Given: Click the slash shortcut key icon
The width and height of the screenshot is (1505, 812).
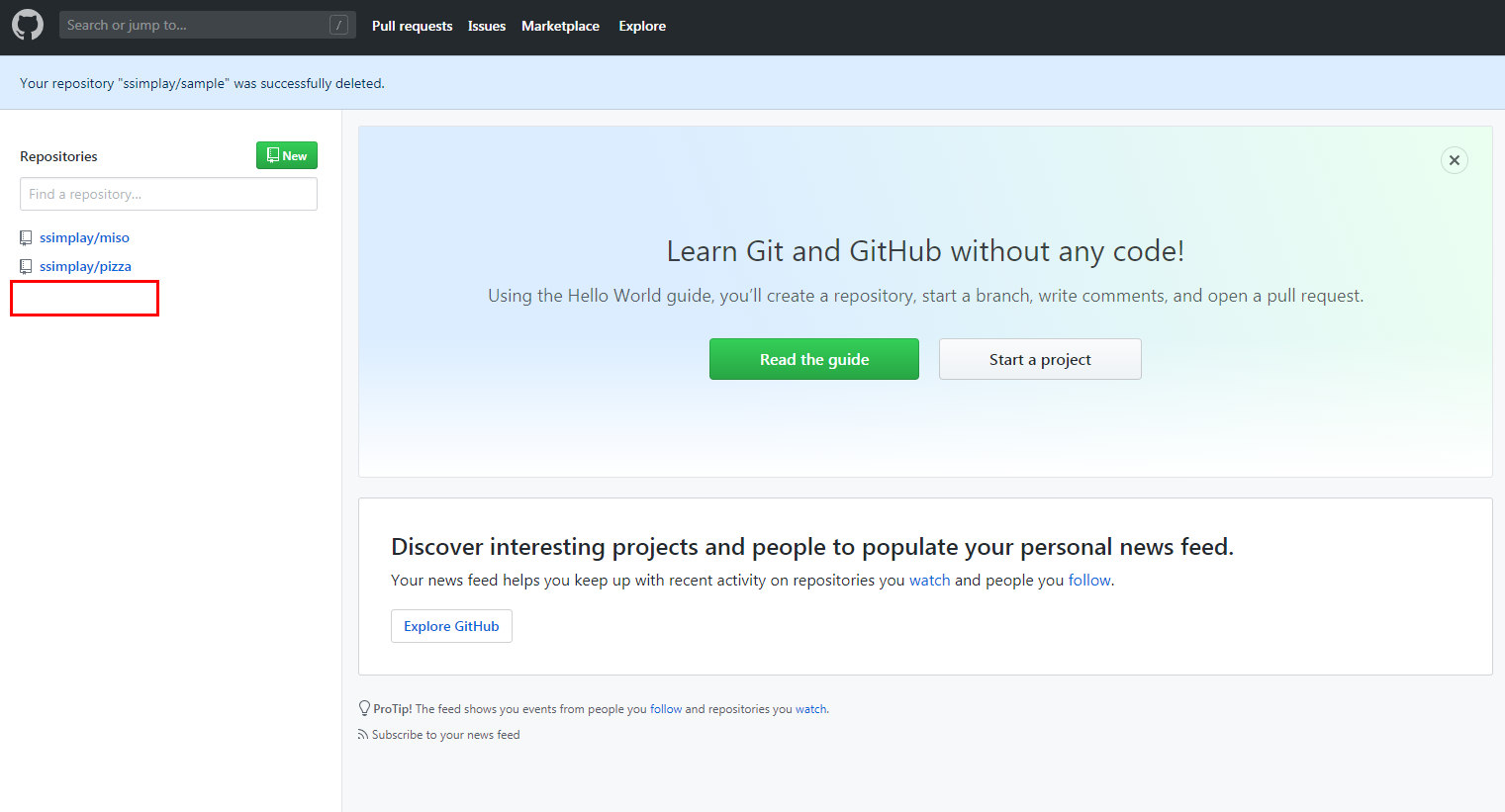Looking at the screenshot, I should 338,26.
